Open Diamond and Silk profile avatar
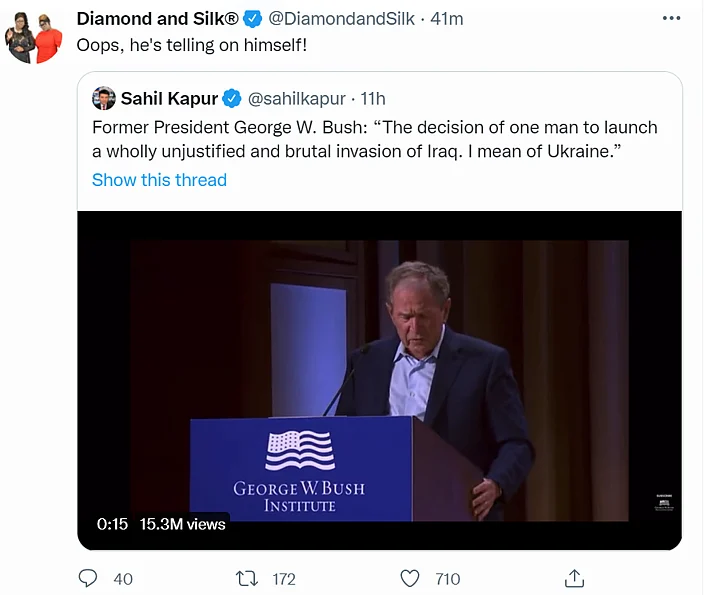720x595 pixels. tap(34, 38)
